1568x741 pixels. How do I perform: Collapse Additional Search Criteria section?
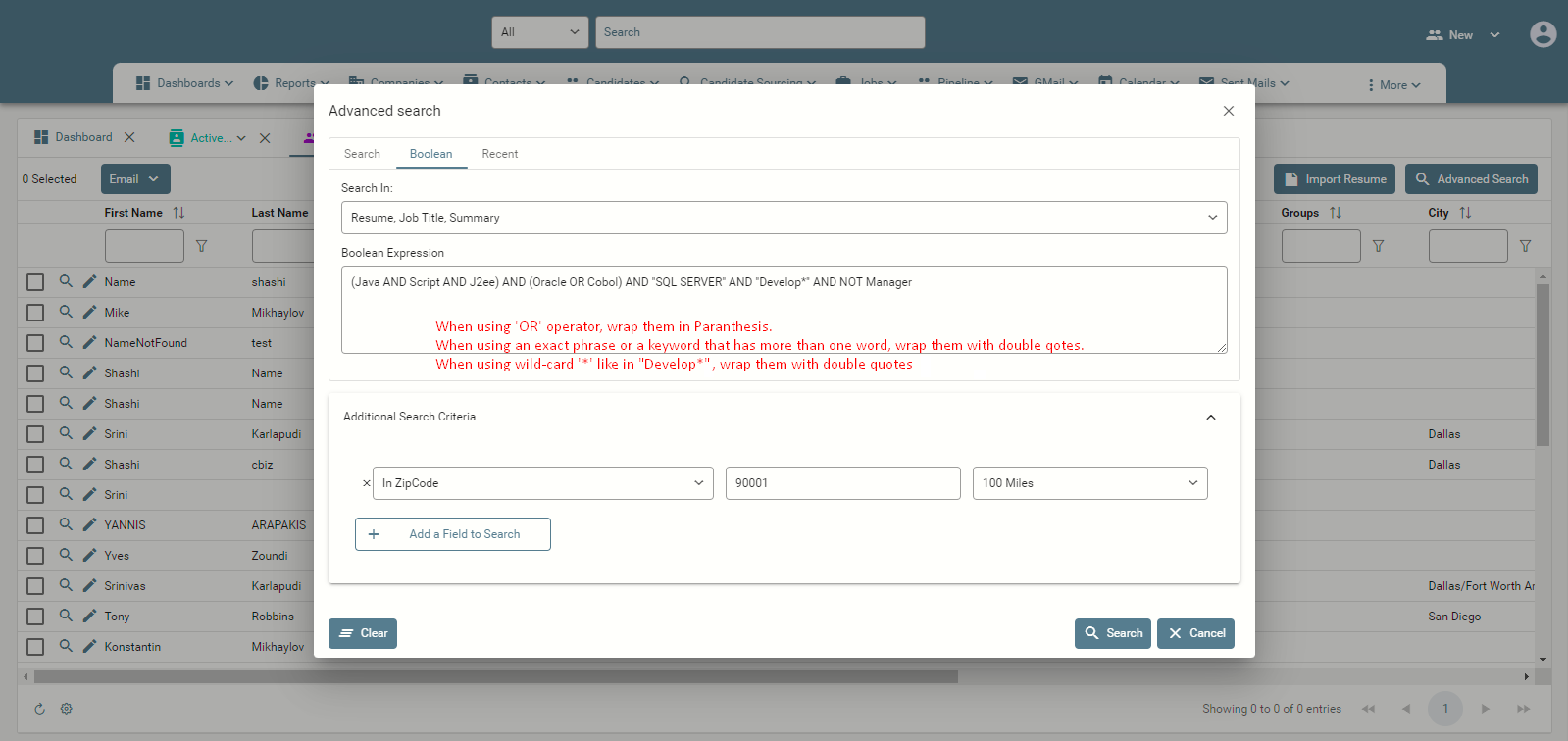coord(1210,417)
